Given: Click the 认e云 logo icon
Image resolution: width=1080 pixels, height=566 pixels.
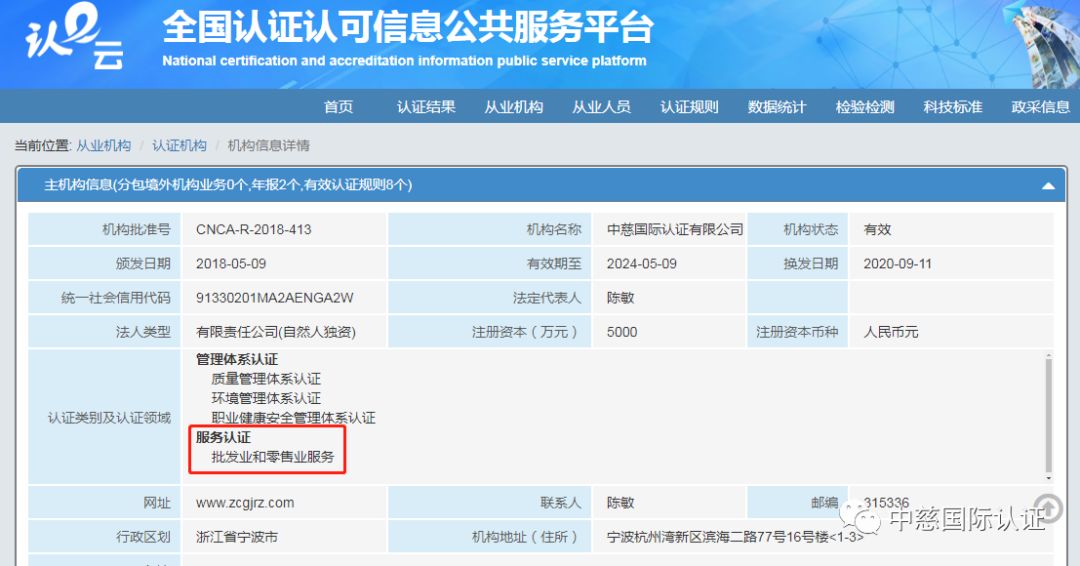Looking at the screenshot, I should coord(73,41).
